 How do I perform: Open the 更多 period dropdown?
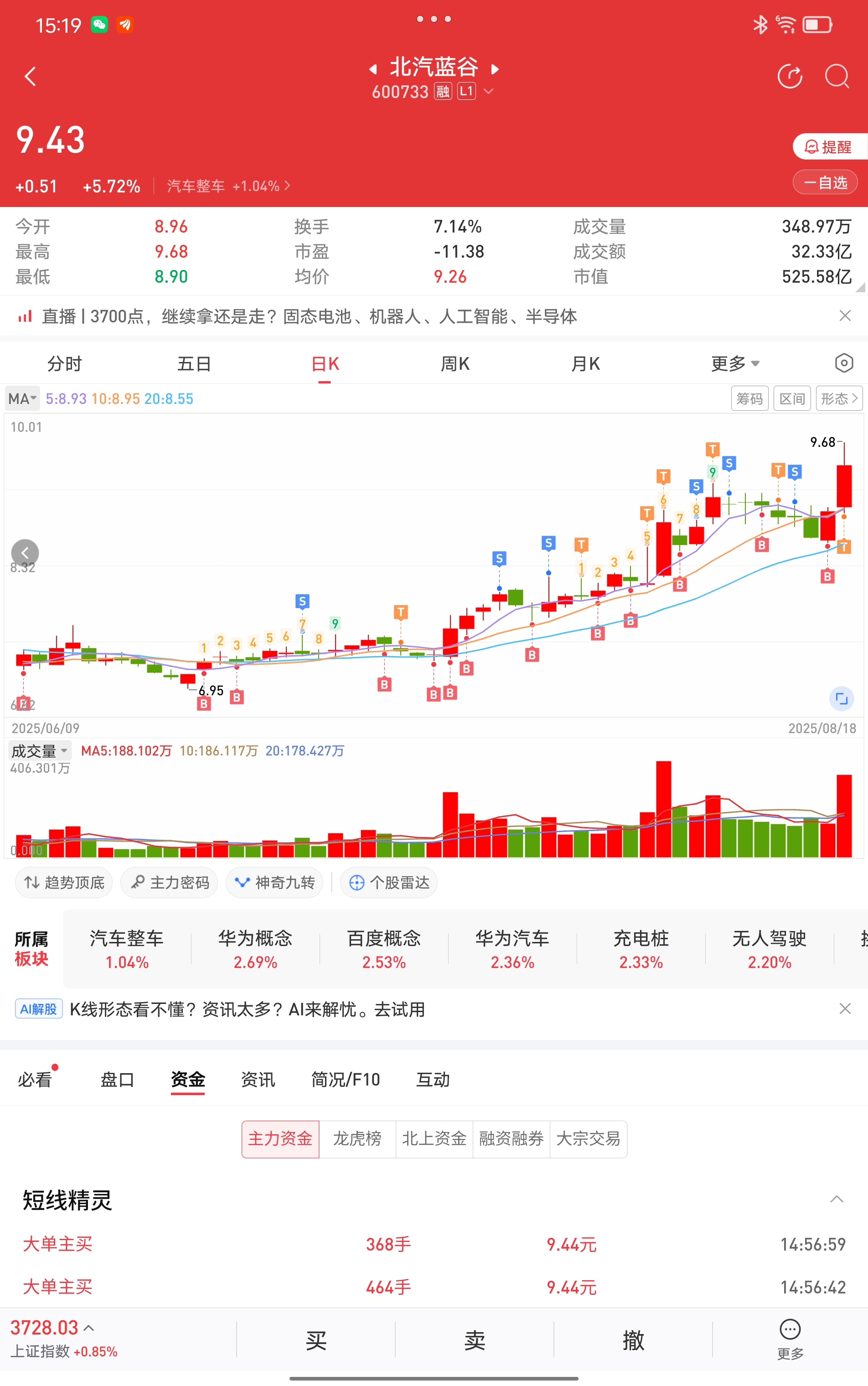735,363
